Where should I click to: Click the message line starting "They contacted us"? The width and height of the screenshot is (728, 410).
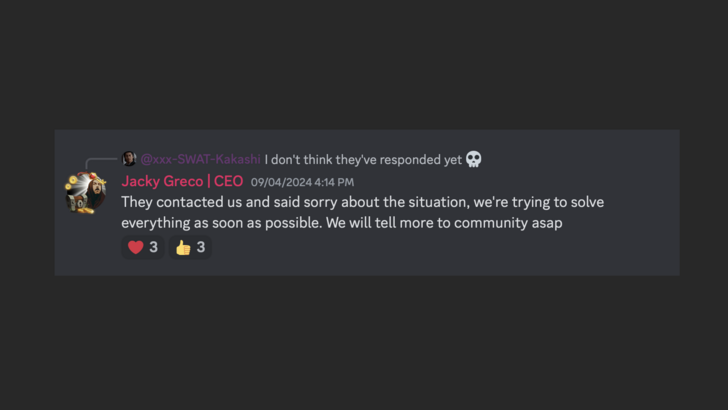pyautogui.click(x=362, y=202)
